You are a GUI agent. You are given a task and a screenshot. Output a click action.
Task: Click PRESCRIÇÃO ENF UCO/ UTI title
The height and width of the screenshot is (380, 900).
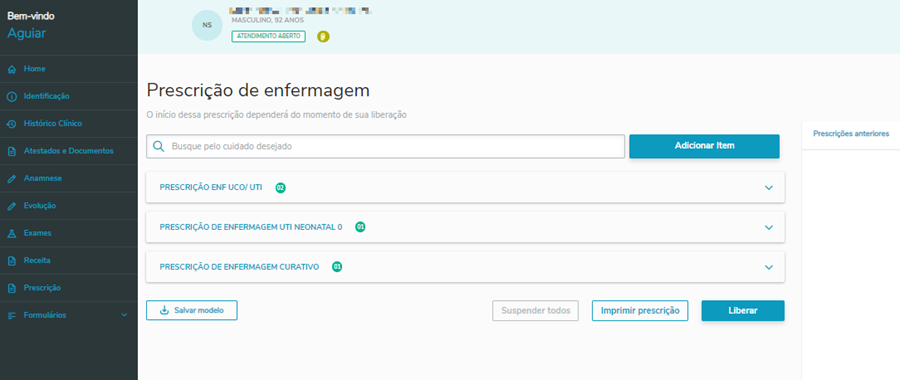[211, 188]
